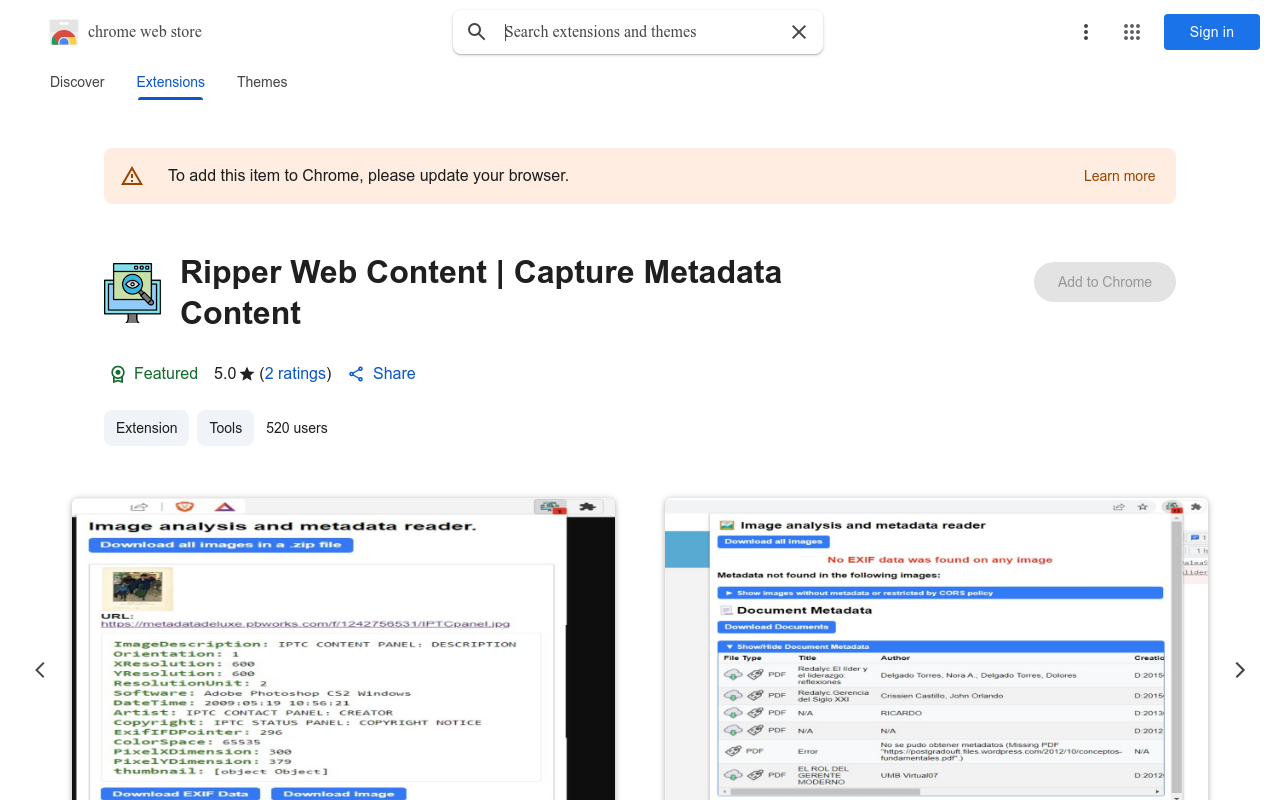Open the three-dot more options menu
The width and height of the screenshot is (1280, 800).
[x=1086, y=32]
